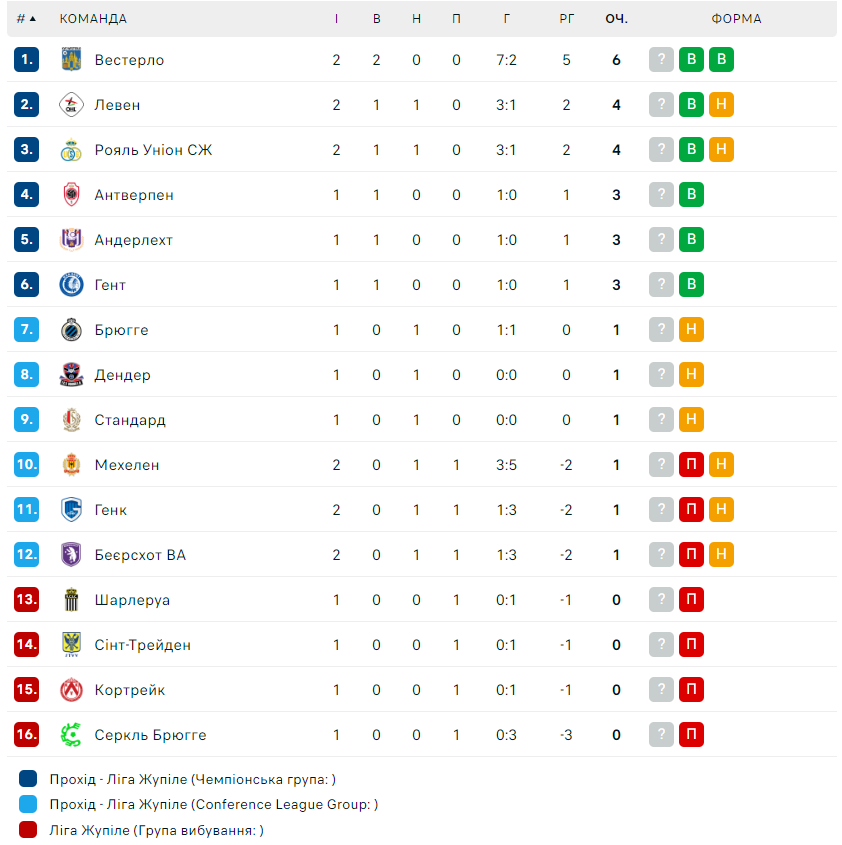
Task: Click the Брюгге club crest
Action: (70, 330)
